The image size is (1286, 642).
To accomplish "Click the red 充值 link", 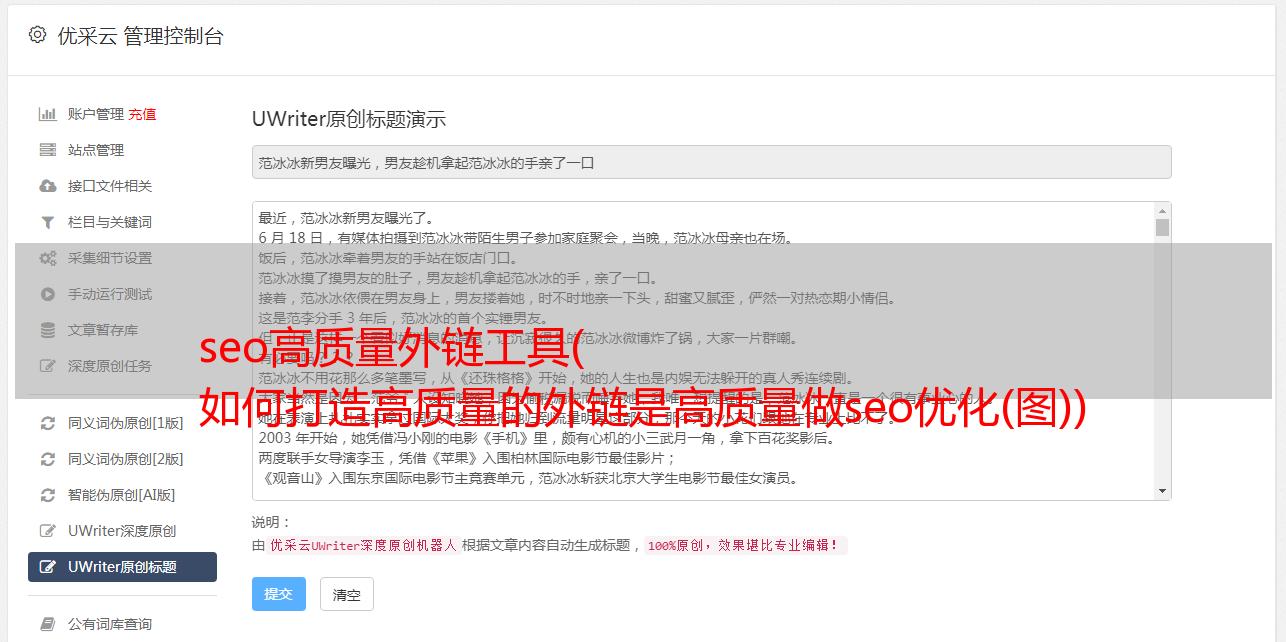I will click(142, 114).
